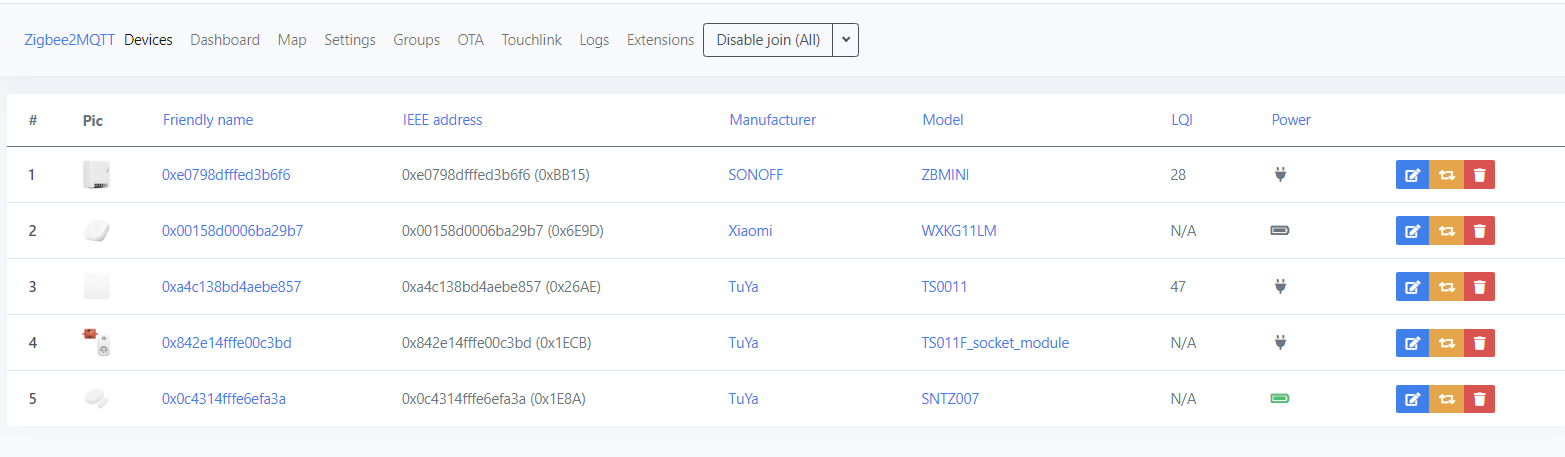Click the reconfigure icon for the TS011F_socket_module row
Viewport: 1565px width, 457px height.
[x=1446, y=343]
